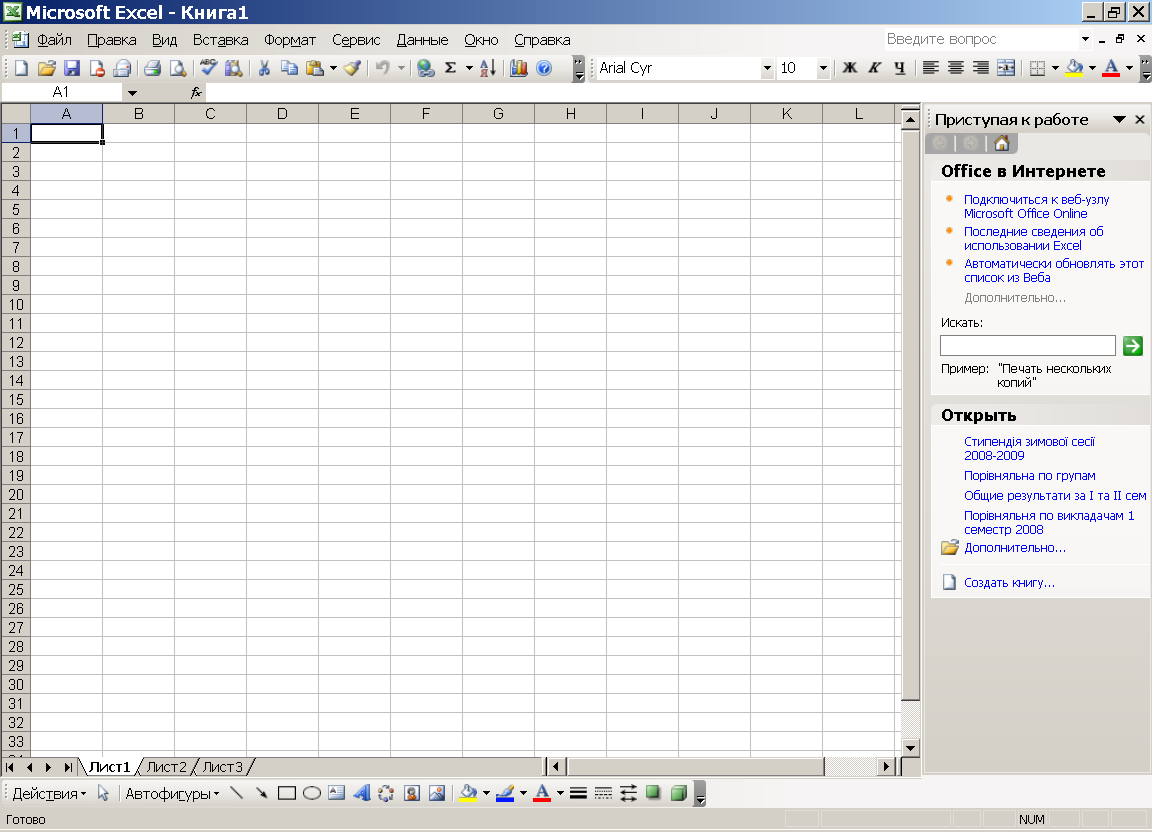Click the Создать книгу link

click(x=1009, y=583)
